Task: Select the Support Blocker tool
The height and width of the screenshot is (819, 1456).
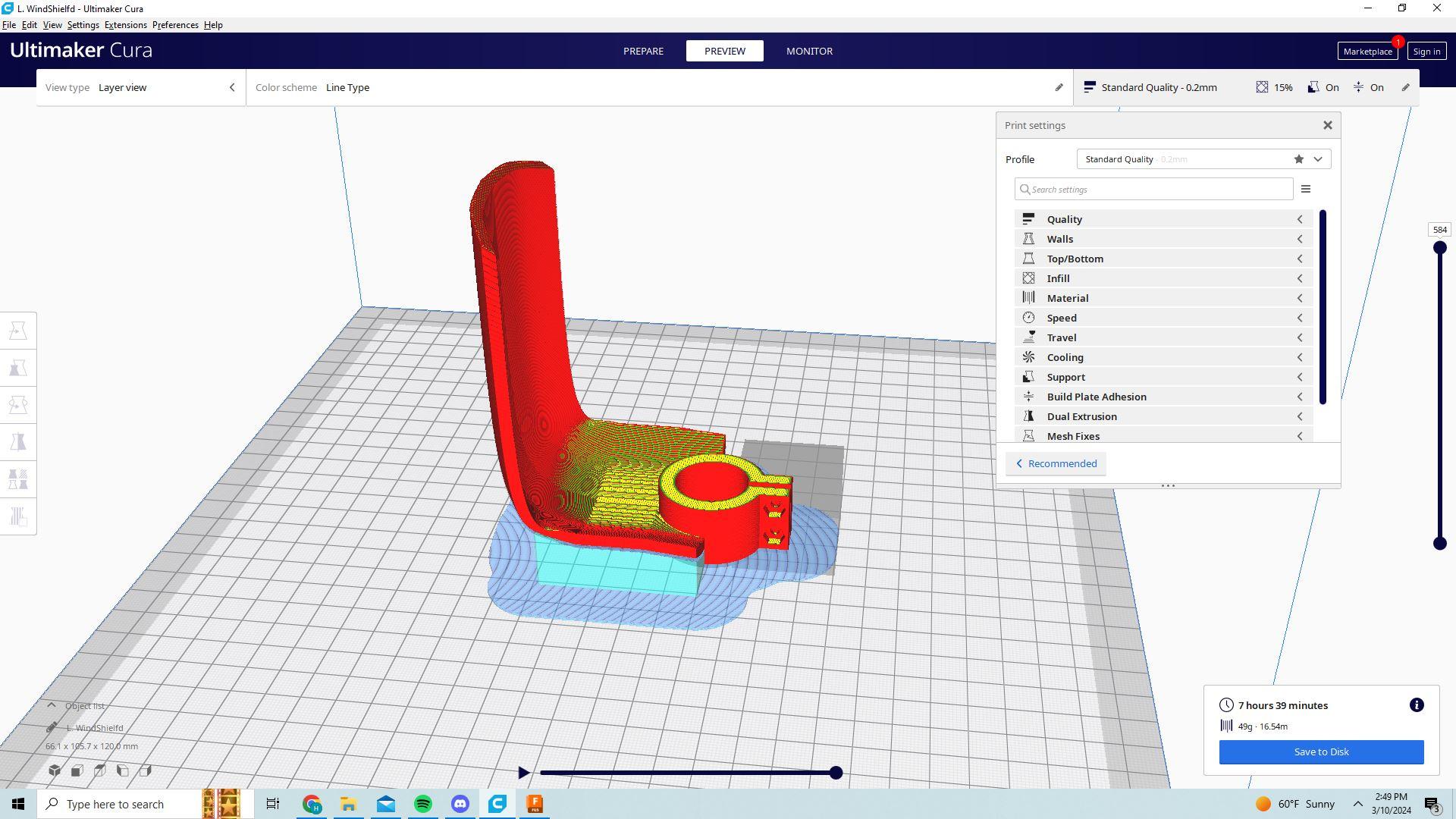Action: click(x=18, y=516)
